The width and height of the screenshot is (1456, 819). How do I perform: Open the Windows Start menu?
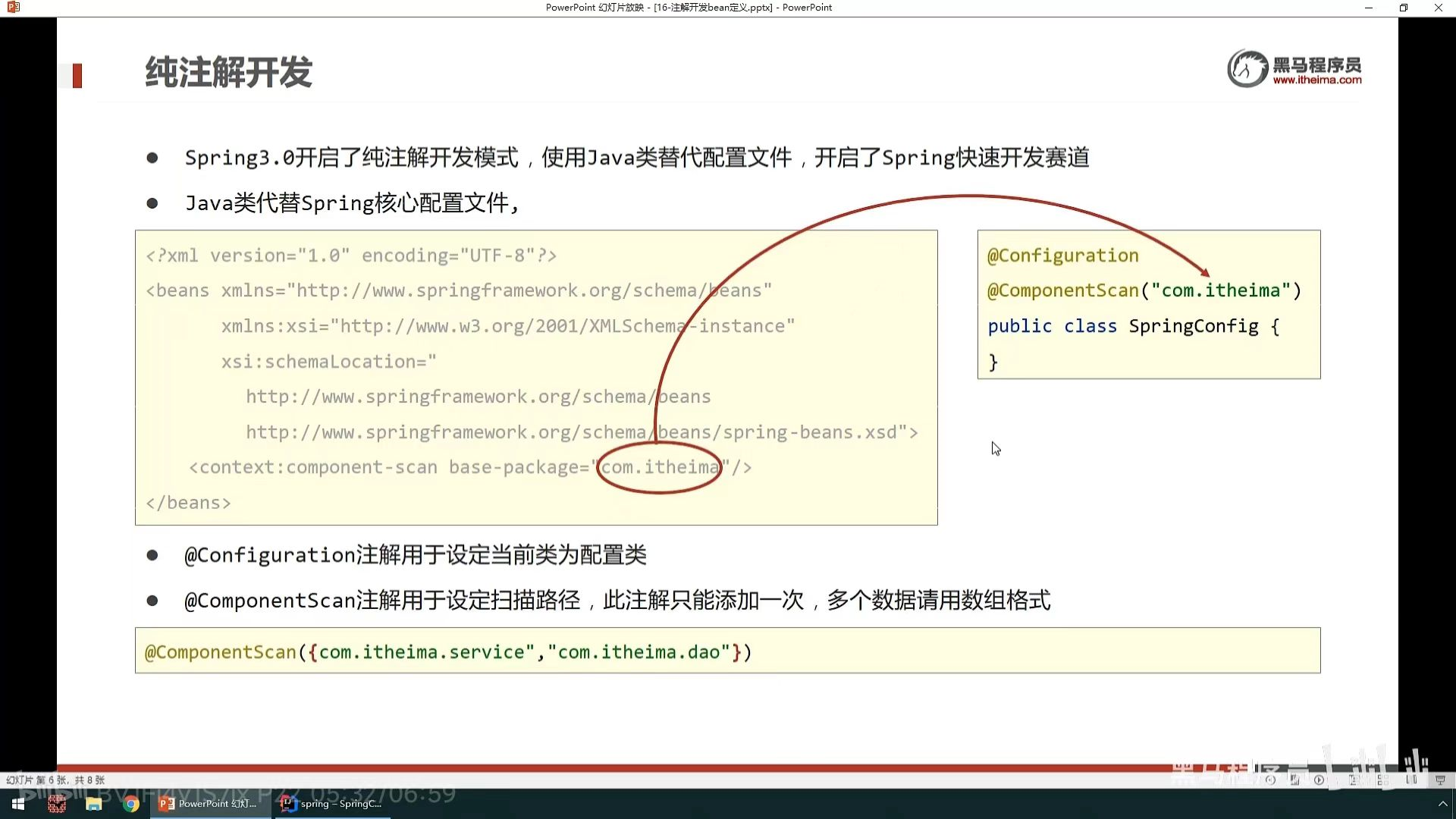point(18,804)
